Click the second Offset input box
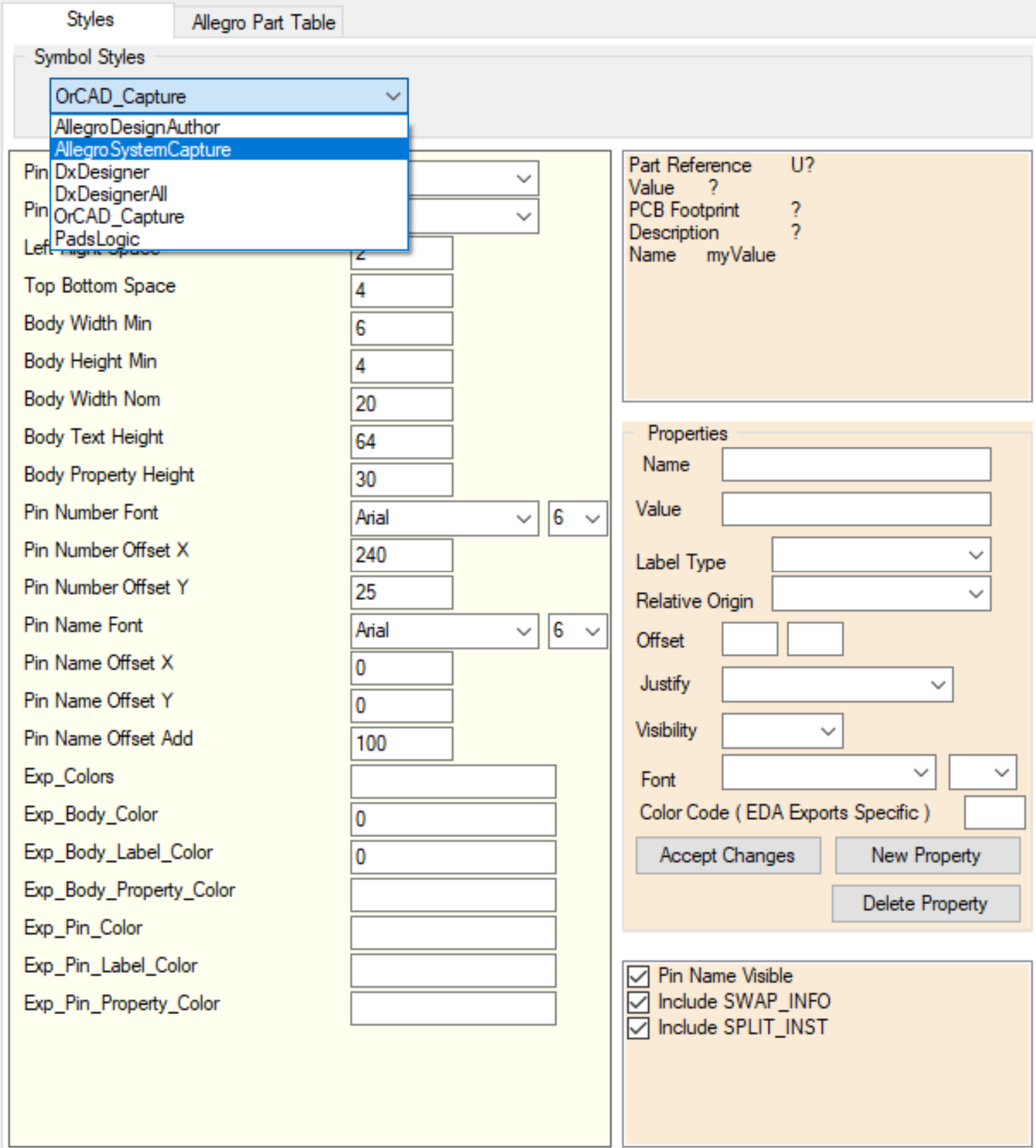1036x1148 pixels. (x=815, y=639)
